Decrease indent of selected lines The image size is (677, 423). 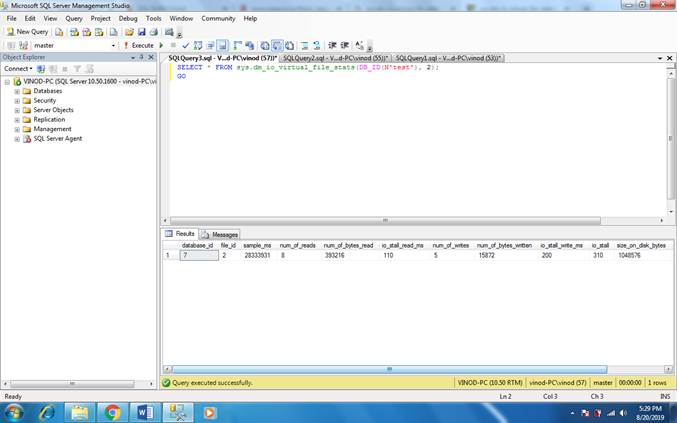coord(332,45)
